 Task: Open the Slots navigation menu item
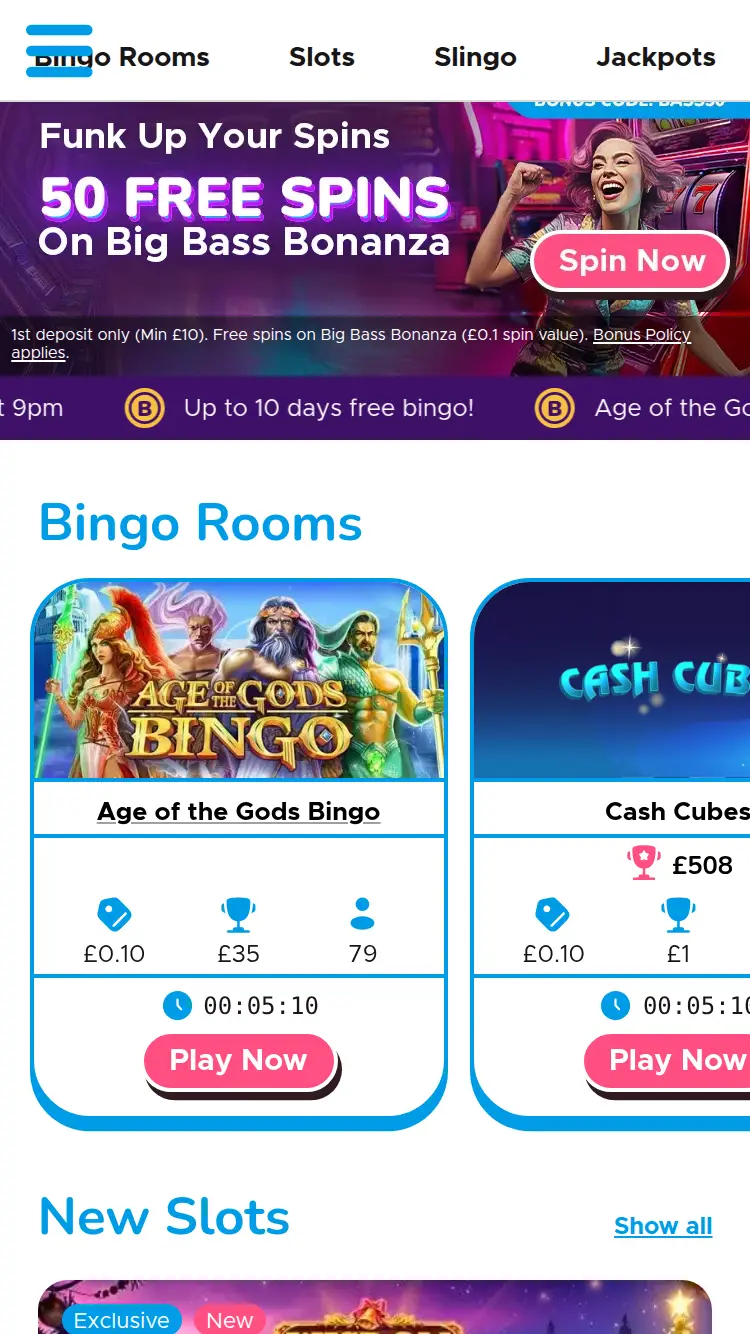coord(322,57)
